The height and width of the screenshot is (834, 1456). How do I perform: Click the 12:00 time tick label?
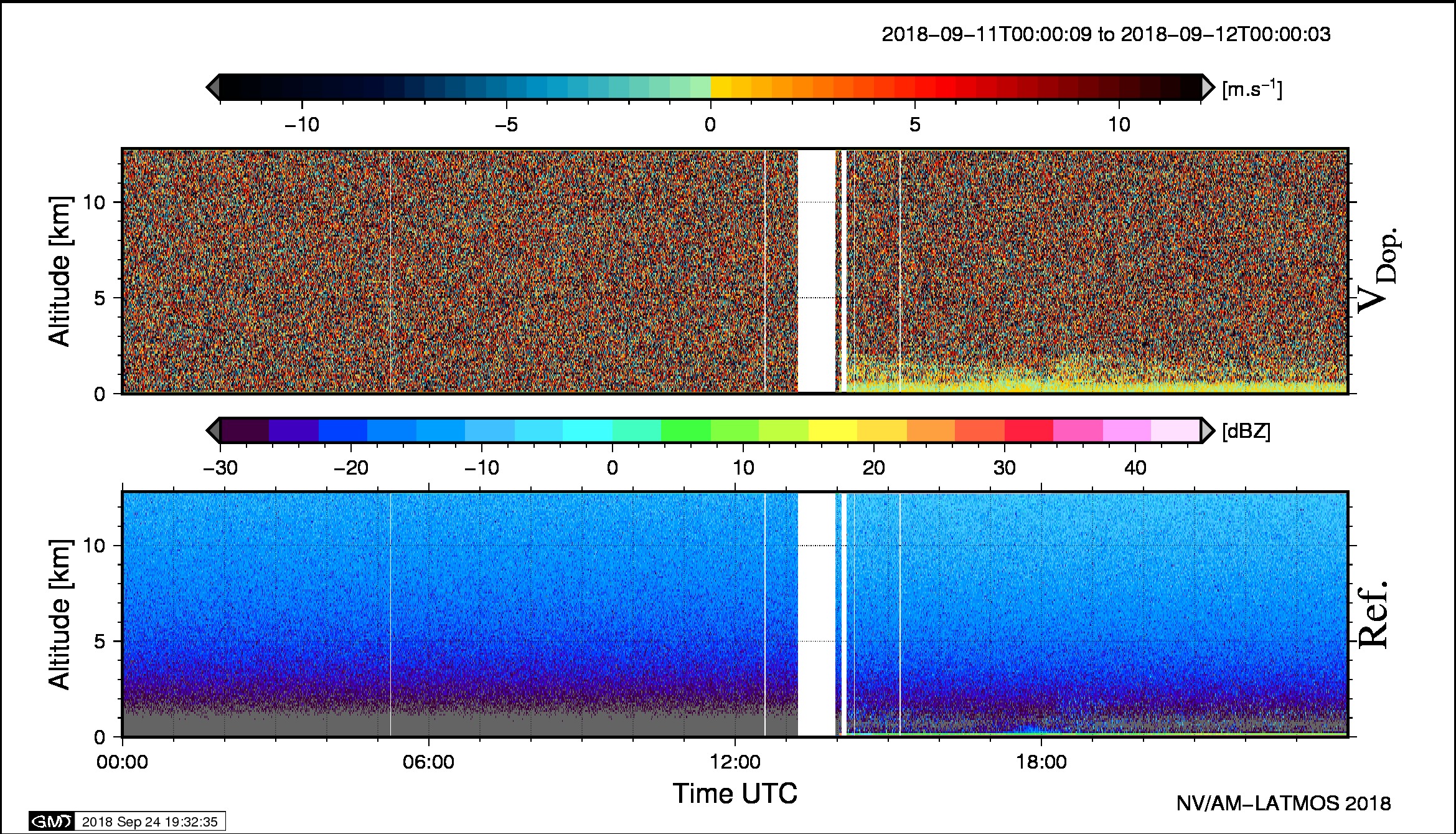(x=735, y=762)
